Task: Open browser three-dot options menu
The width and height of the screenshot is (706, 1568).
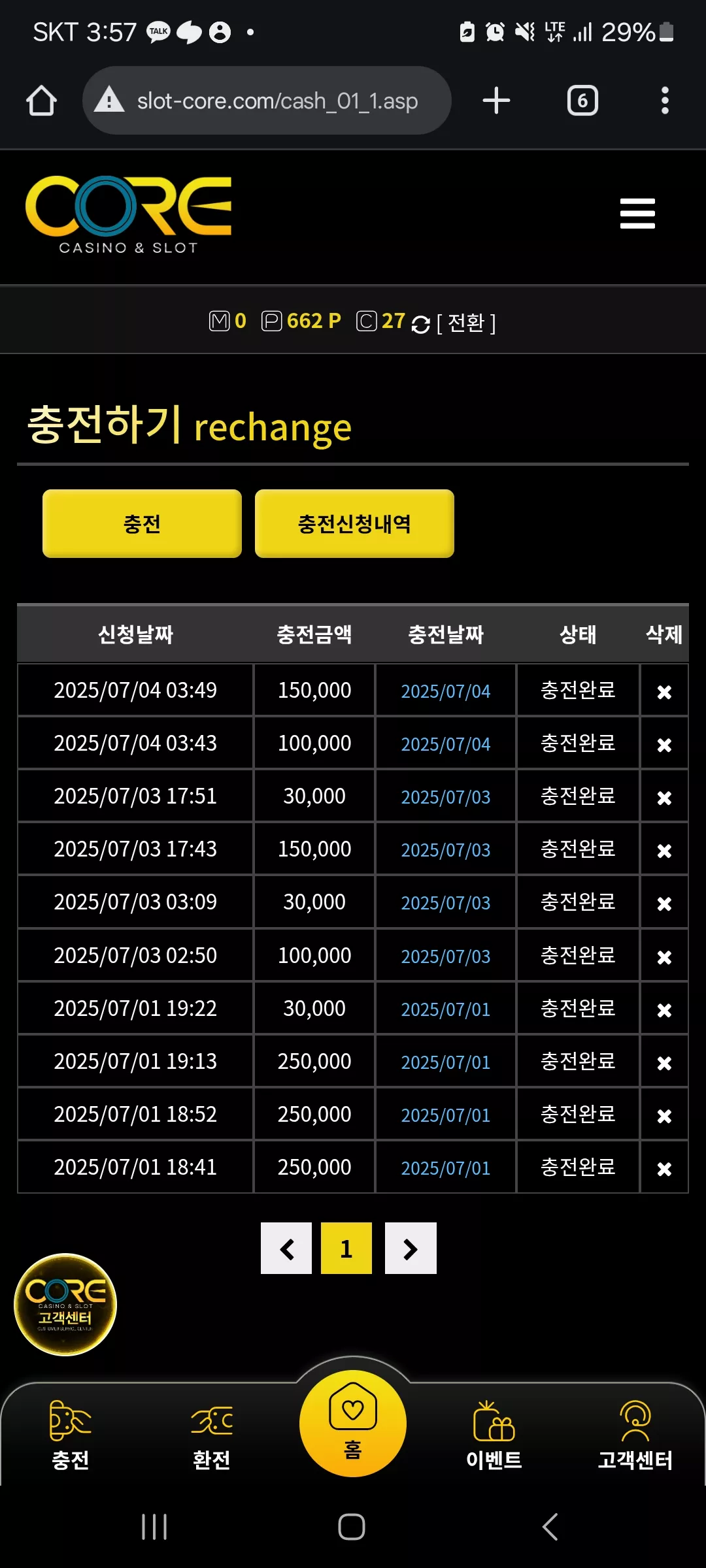Action: click(x=665, y=101)
